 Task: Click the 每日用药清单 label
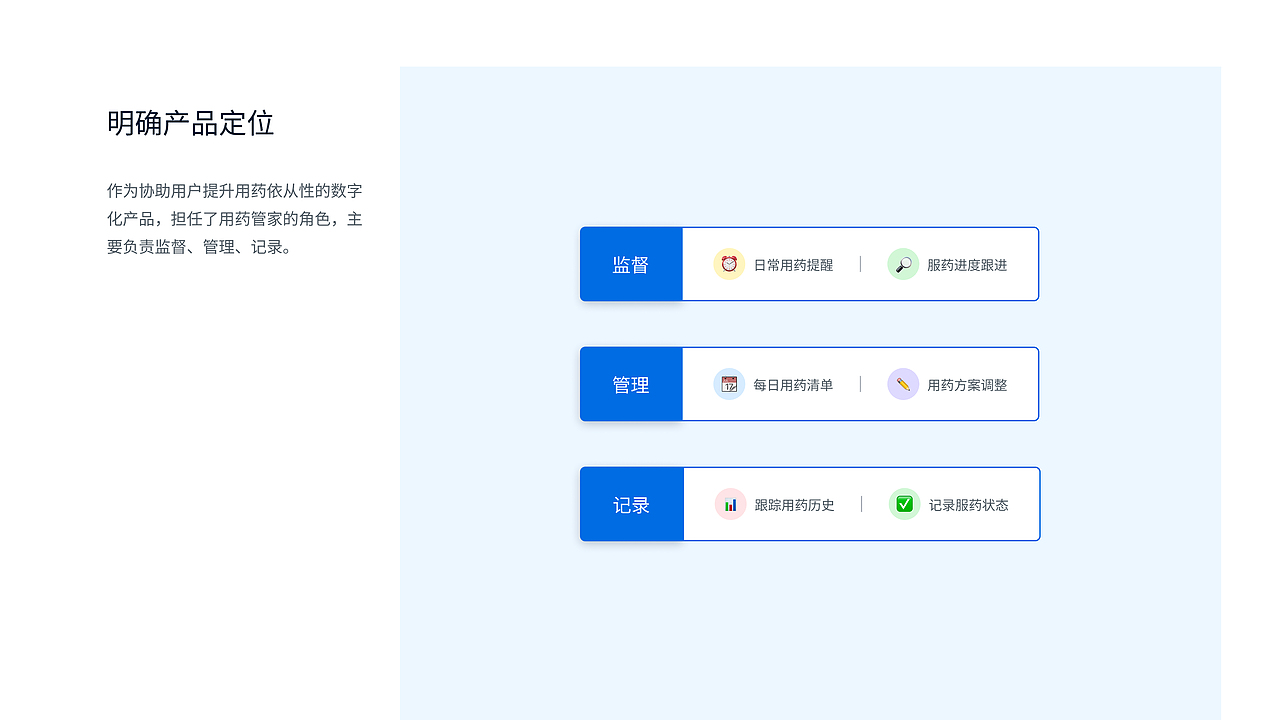point(793,385)
